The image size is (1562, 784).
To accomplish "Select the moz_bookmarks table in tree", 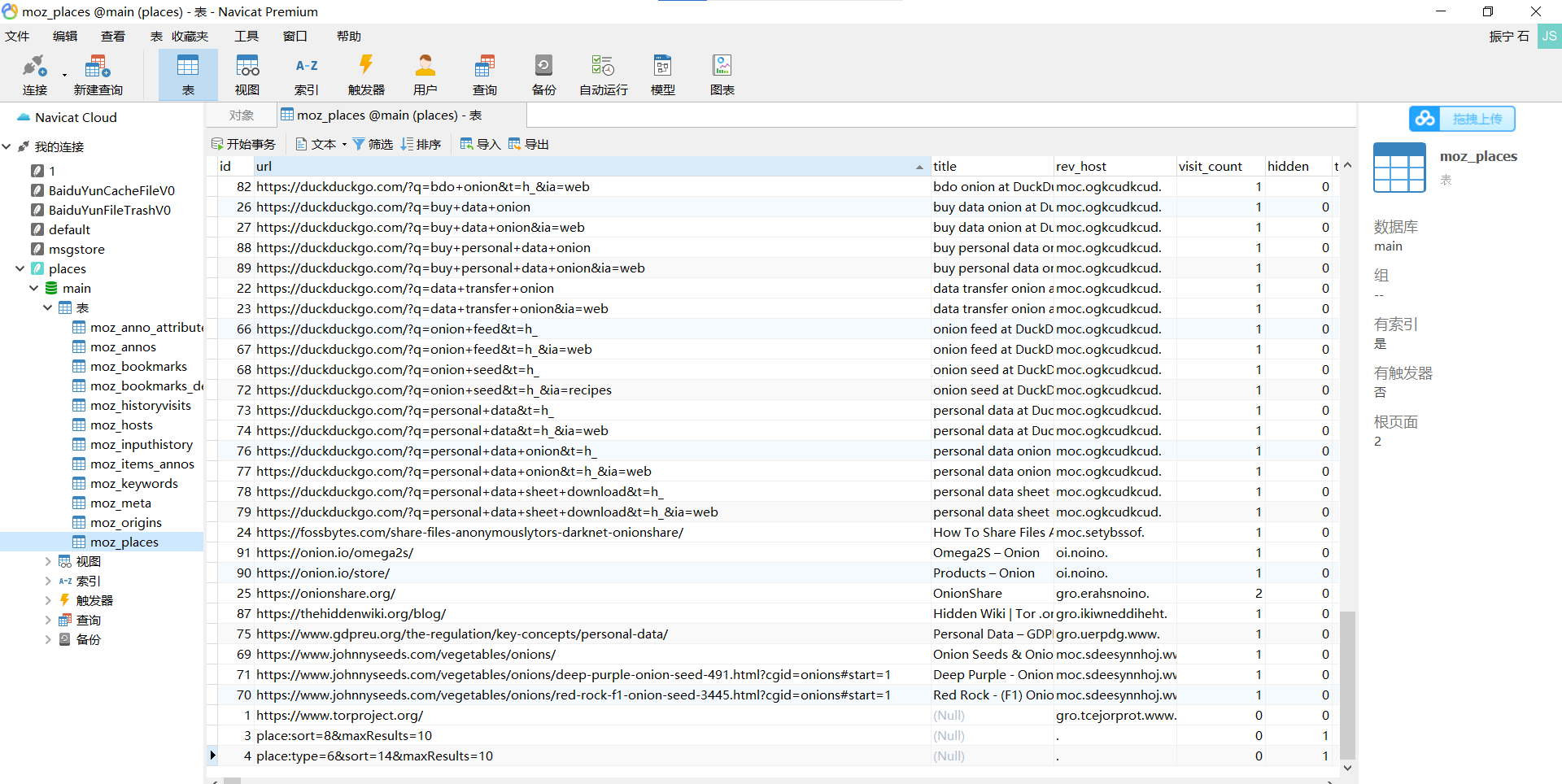I will [138, 366].
